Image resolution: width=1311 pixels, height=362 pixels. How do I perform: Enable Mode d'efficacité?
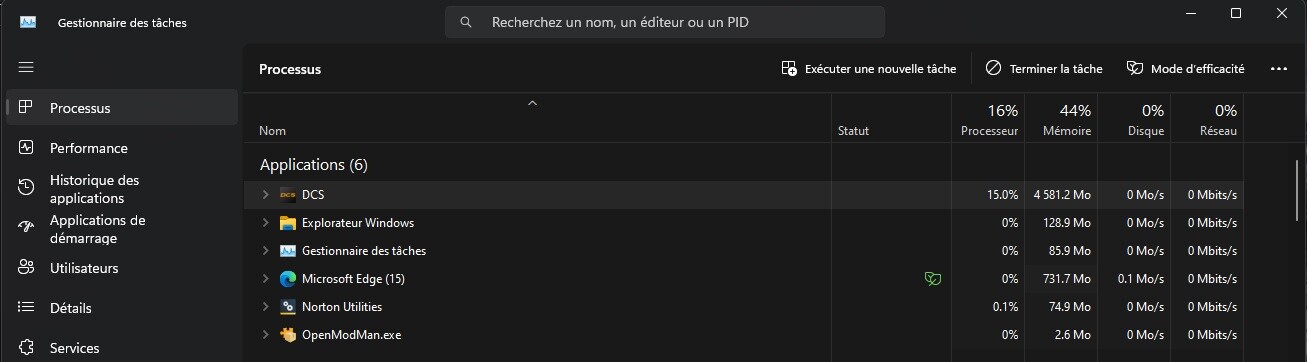[1186, 69]
